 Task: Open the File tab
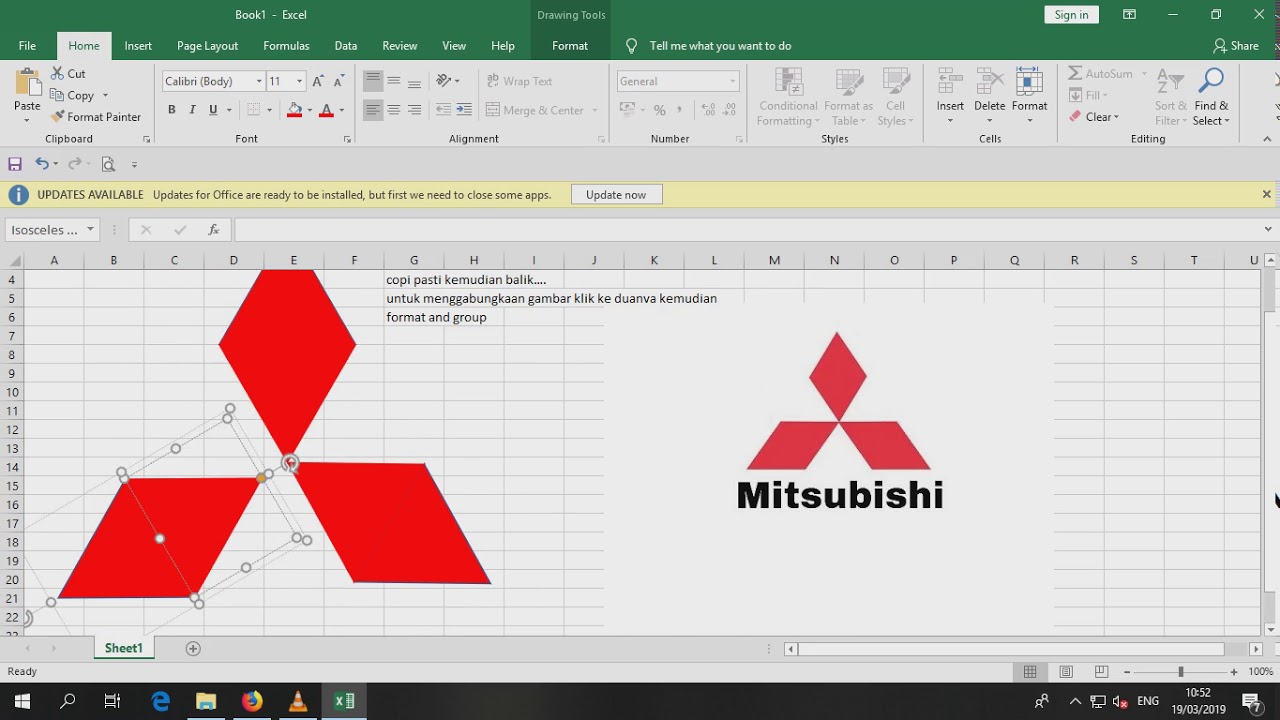click(27, 46)
